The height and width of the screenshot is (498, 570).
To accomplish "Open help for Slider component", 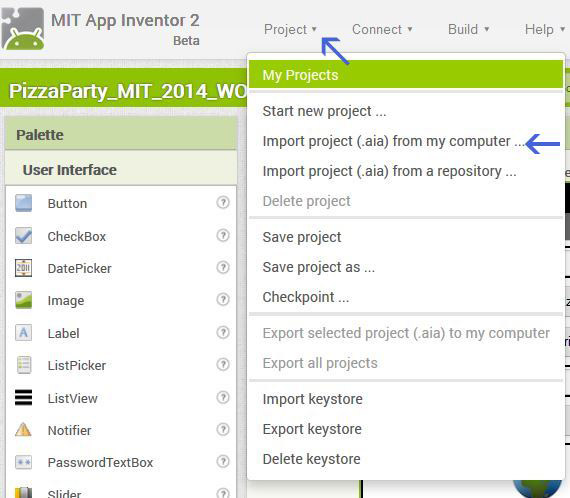I will [x=223, y=493].
